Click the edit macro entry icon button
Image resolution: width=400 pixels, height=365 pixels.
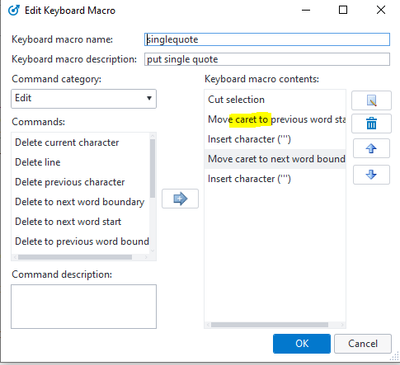point(371,100)
